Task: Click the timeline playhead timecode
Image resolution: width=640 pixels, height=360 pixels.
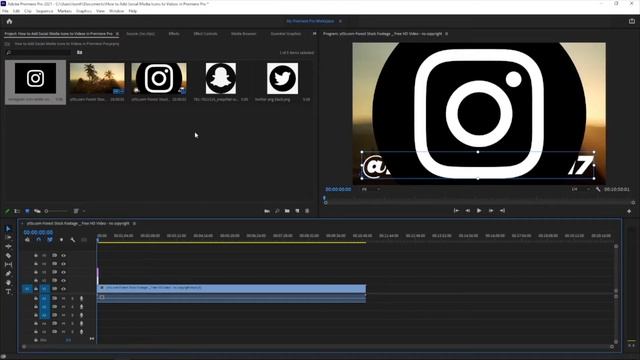Action: 38,232
